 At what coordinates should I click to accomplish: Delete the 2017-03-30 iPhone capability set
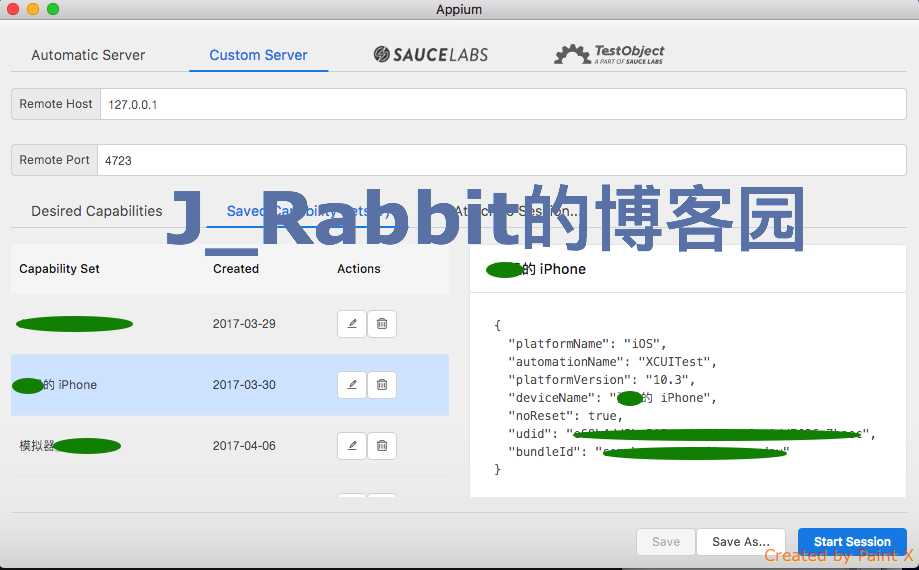coord(382,385)
